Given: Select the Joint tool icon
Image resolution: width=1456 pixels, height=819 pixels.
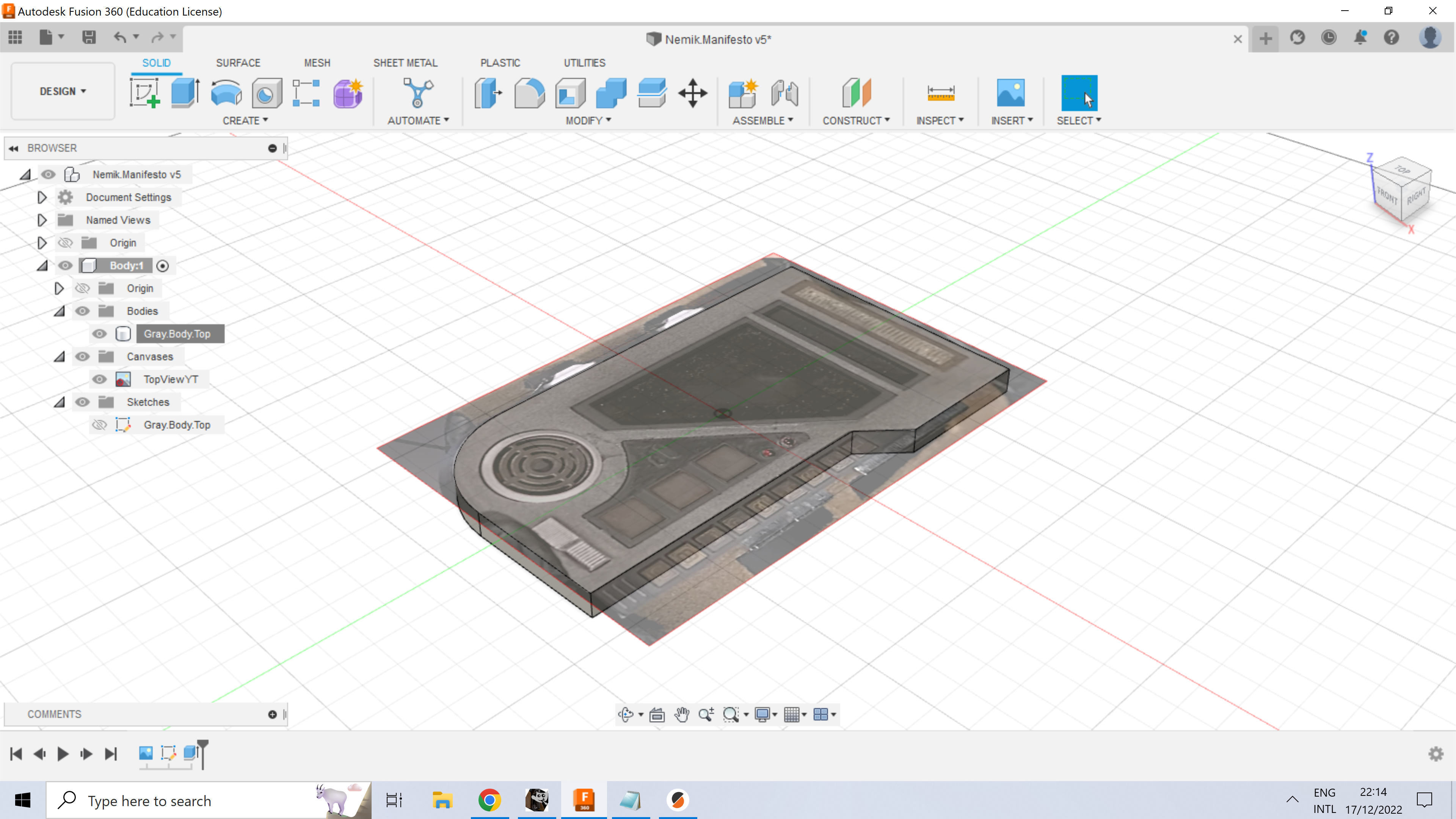Looking at the screenshot, I should 784,93.
